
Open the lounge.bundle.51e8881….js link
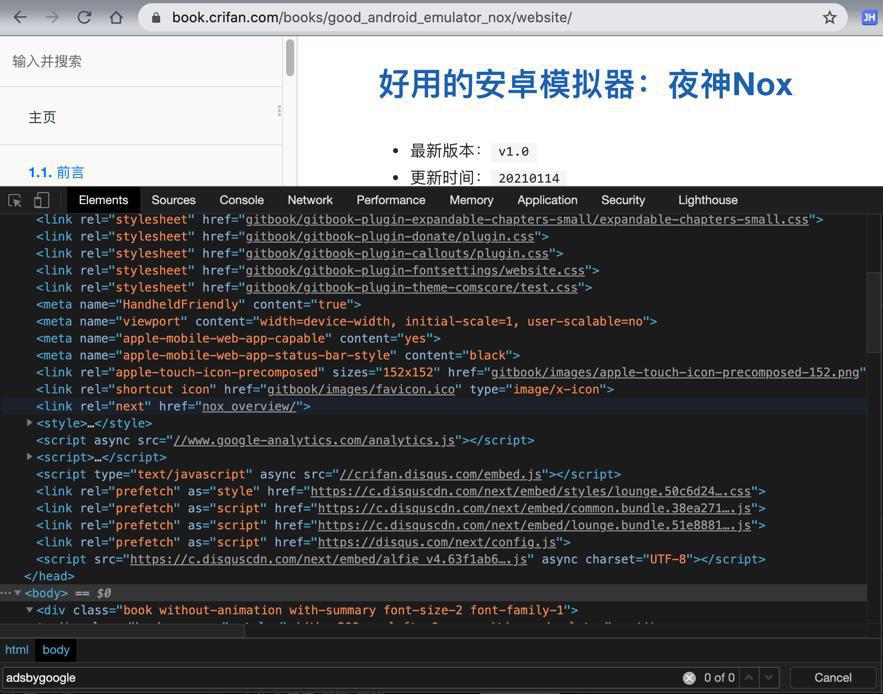coord(534,525)
